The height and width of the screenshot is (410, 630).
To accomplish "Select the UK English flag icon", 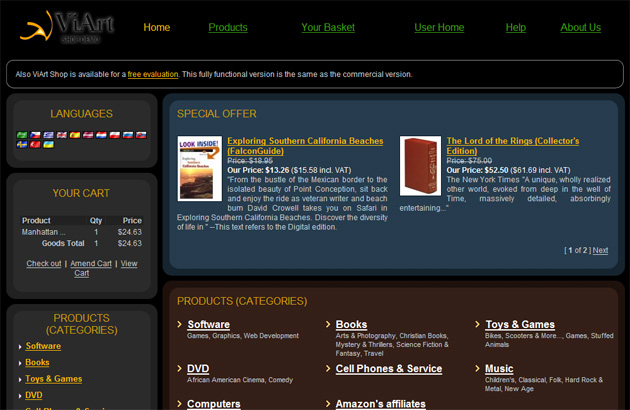I will (62, 135).
